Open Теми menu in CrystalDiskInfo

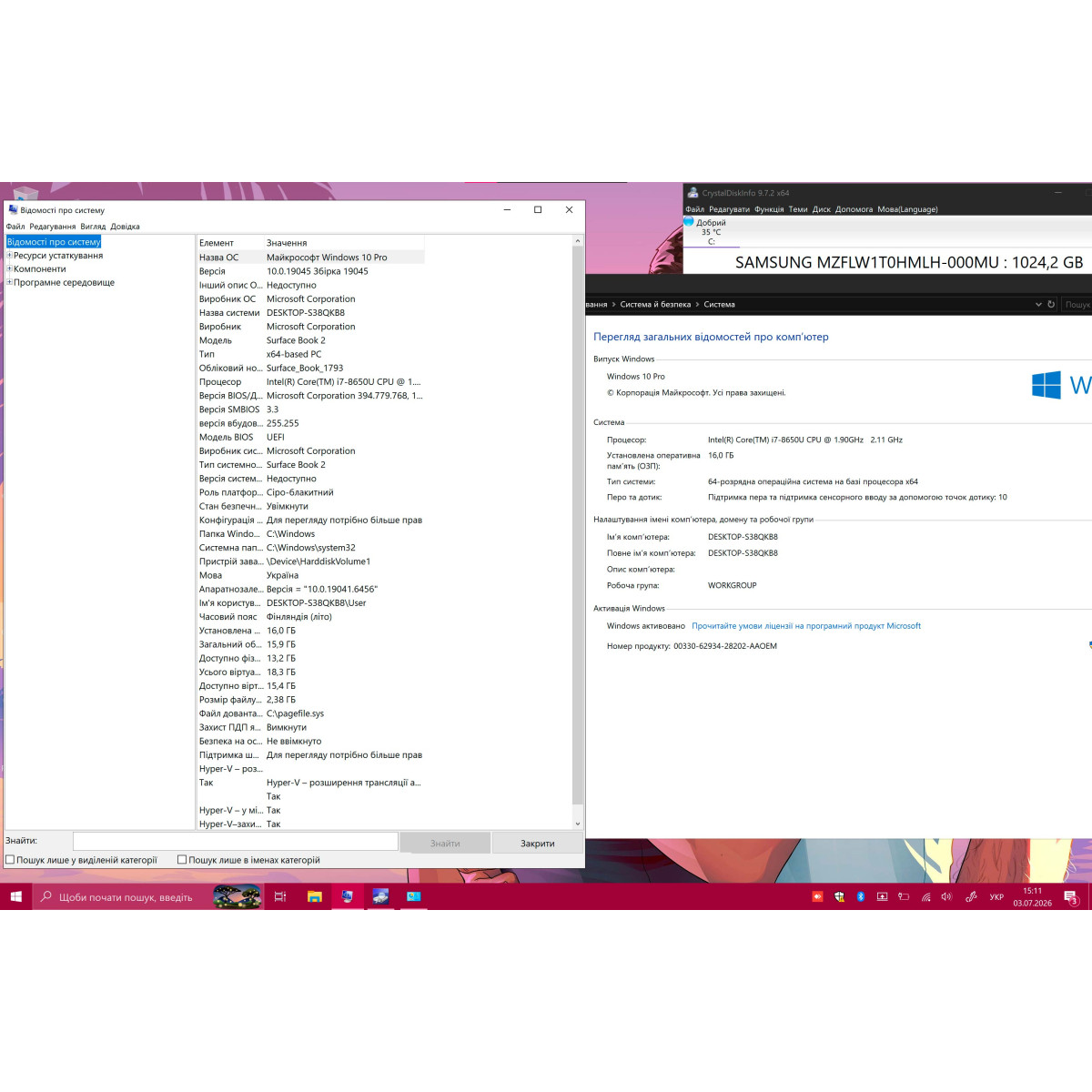click(x=798, y=209)
